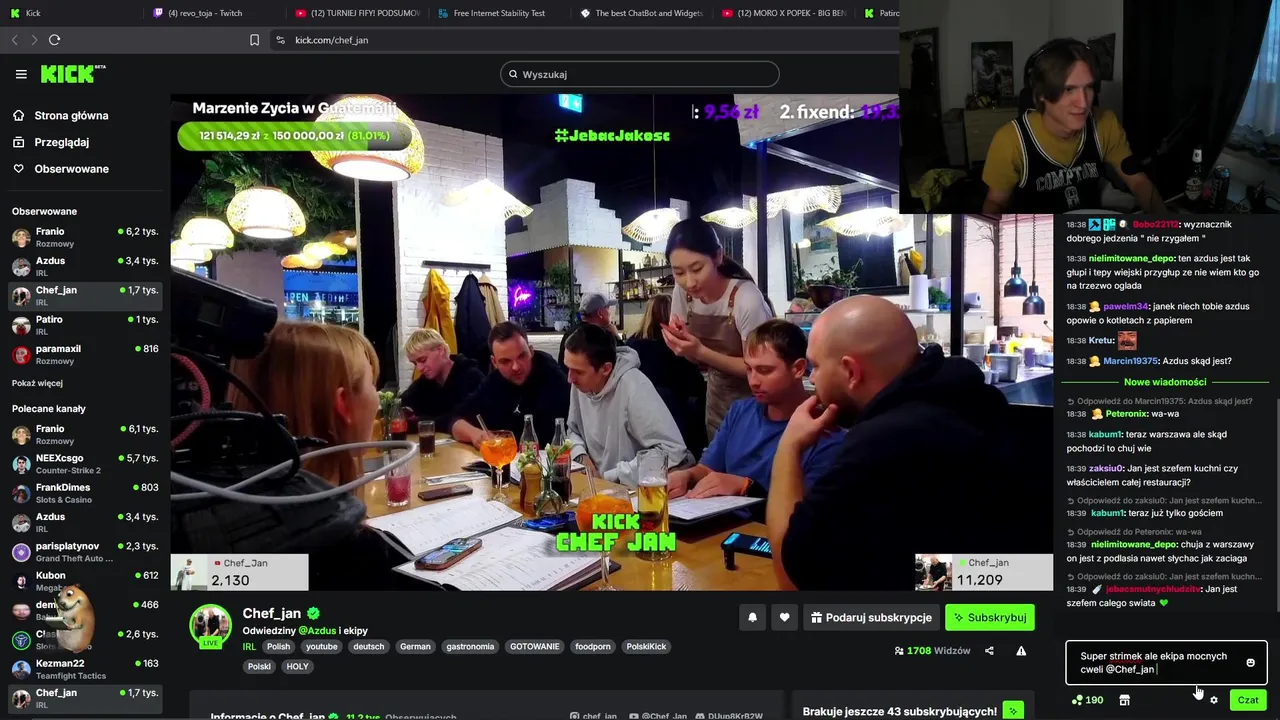
Task: Click the 190 channel points balance
Action: click(x=1087, y=700)
